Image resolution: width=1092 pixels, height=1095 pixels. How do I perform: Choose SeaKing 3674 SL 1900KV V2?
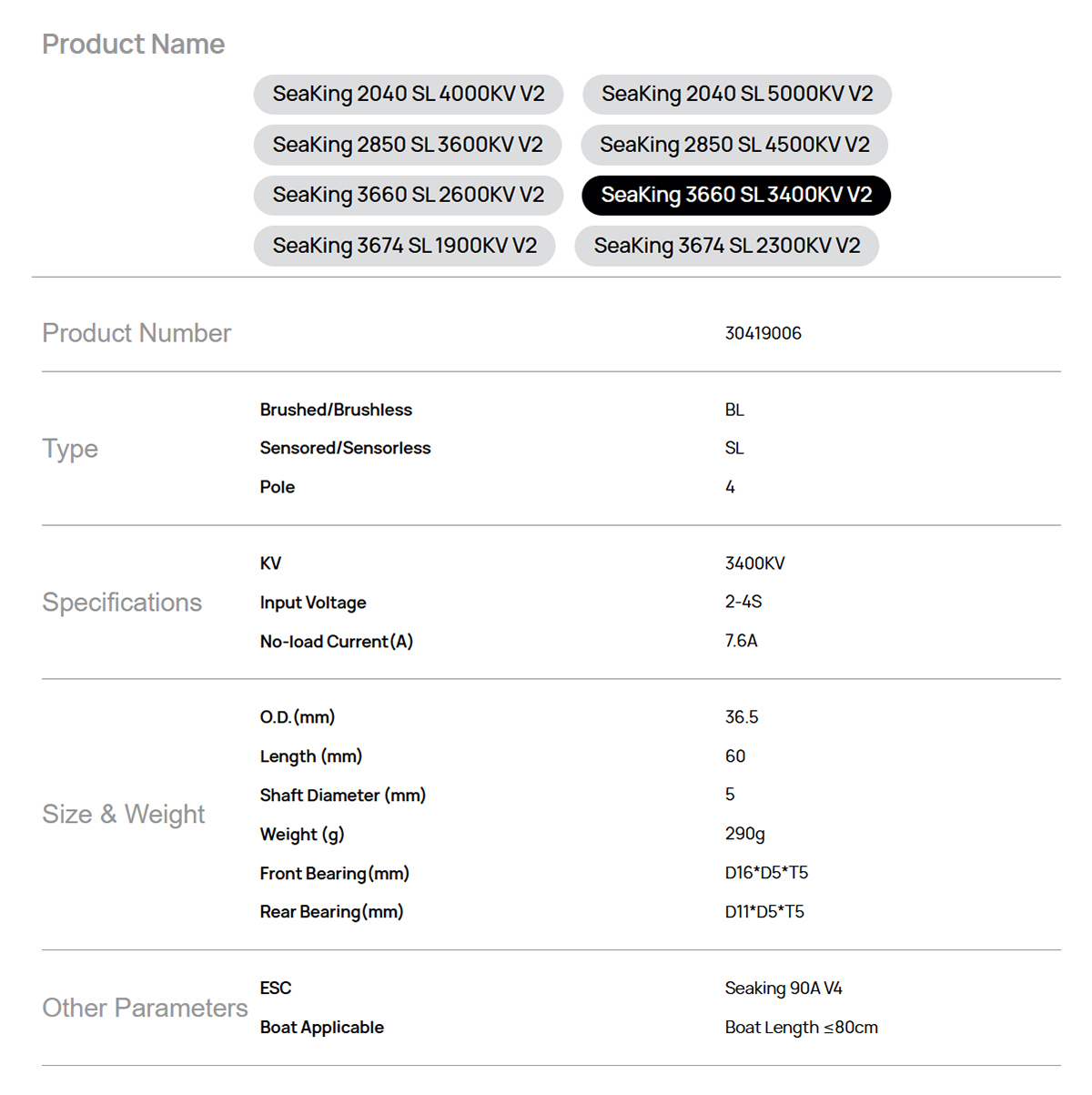pyautogui.click(x=405, y=246)
